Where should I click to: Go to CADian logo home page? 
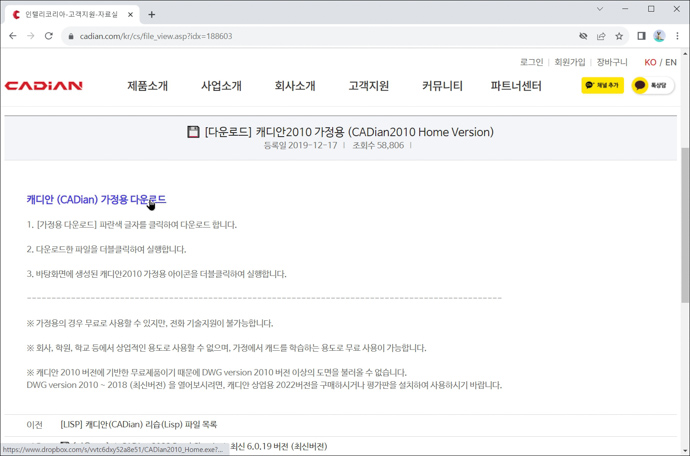44,85
